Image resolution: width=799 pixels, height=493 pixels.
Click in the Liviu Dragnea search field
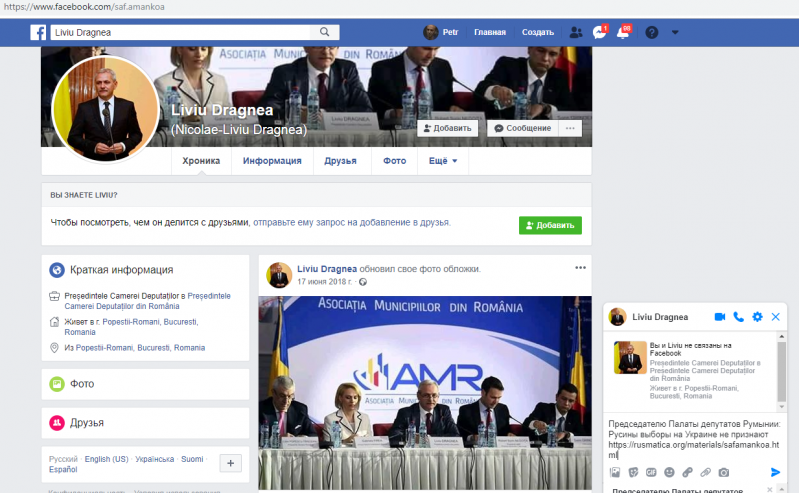180,32
